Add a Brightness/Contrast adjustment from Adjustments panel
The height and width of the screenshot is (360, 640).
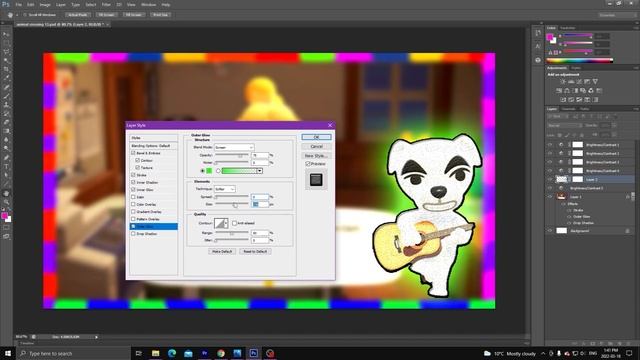[x=563, y=82]
